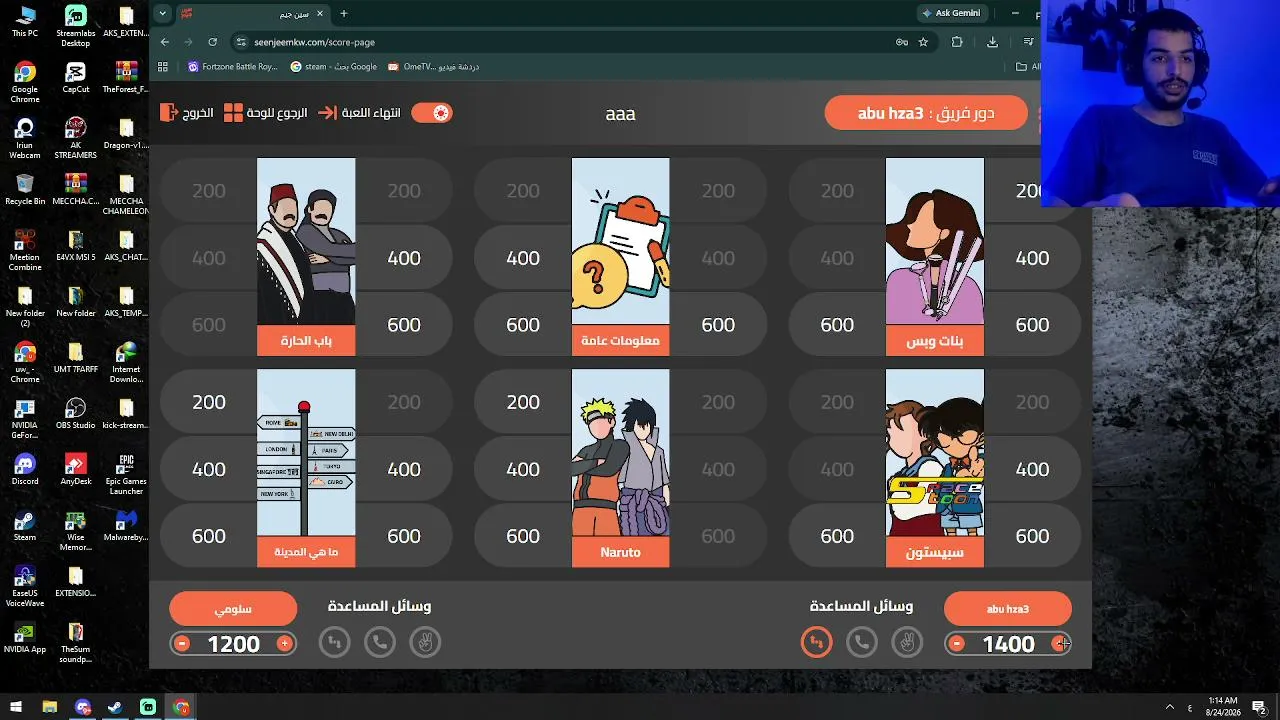Open the OmeTV bookmark
The width and height of the screenshot is (1280, 720).
click(434, 67)
